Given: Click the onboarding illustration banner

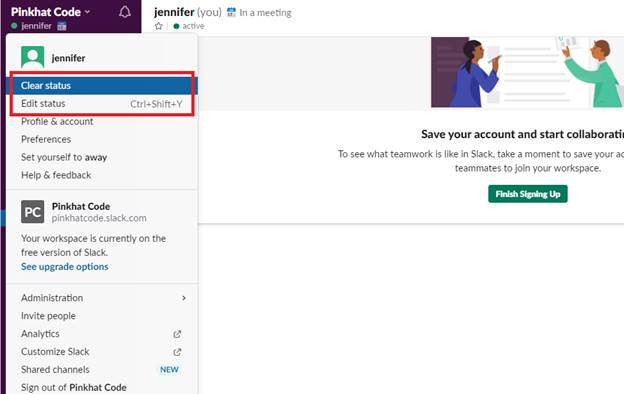Looking at the screenshot, I should [527, 72].
